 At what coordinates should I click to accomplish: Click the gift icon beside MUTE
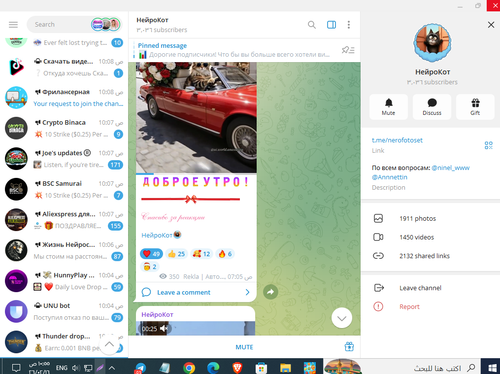tap(349, 347)
